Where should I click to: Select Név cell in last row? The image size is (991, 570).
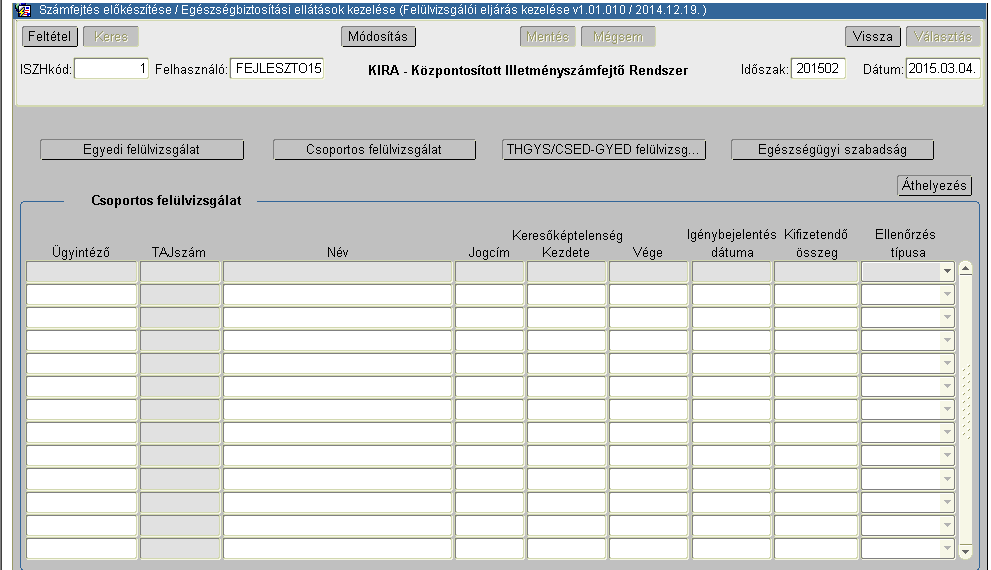(337, 549)
